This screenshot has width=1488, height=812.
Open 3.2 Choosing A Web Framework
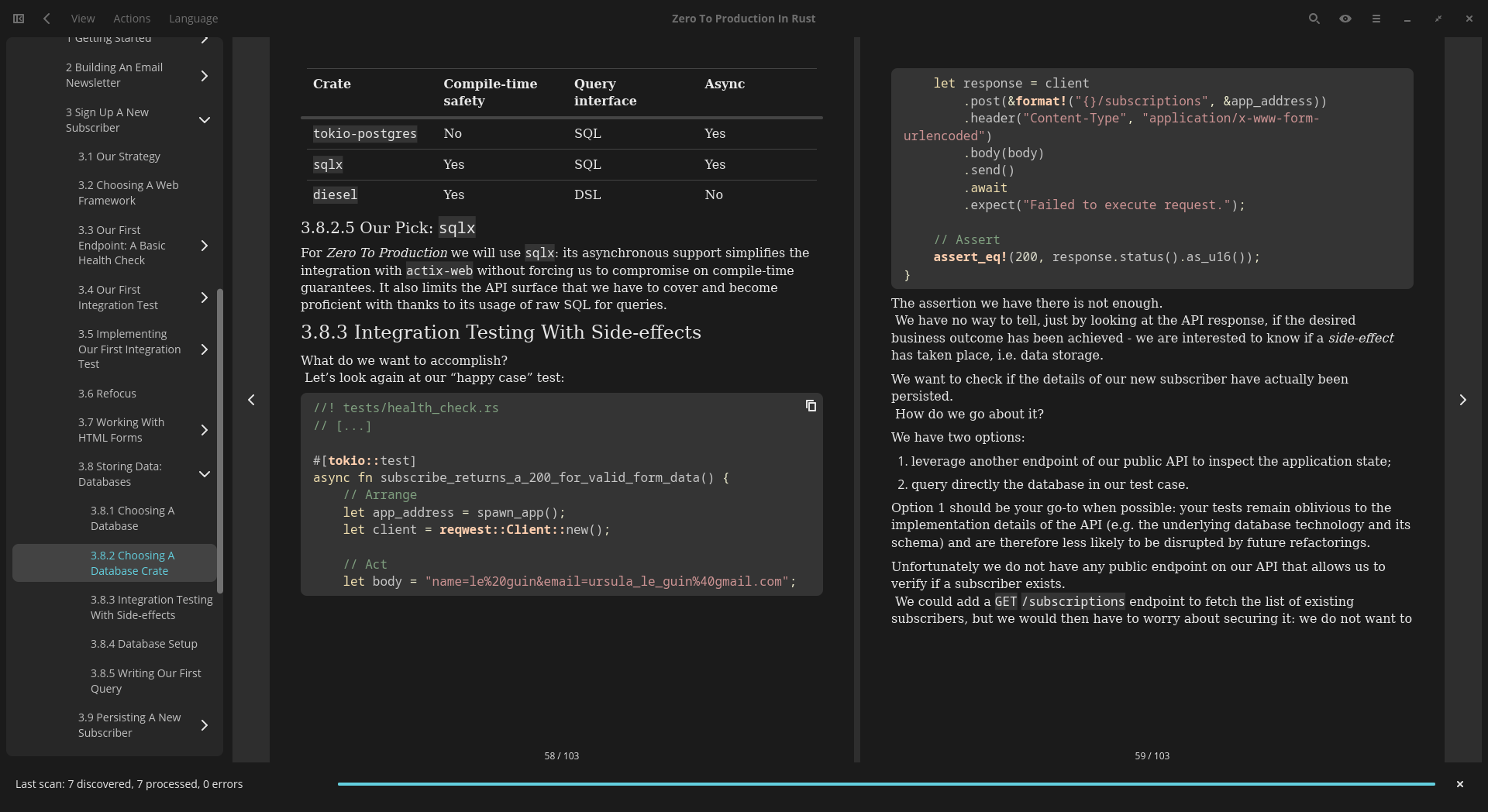coord(129,193)
